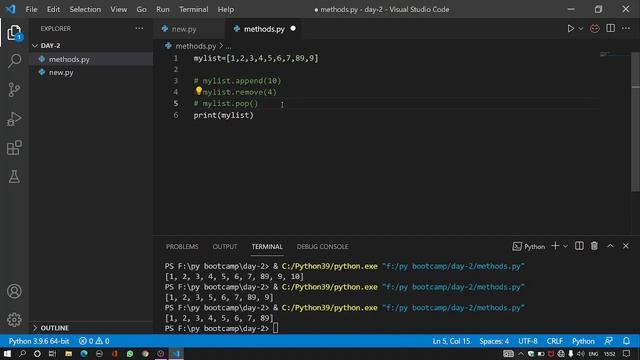Open the Windows Start menu
The width and height of the screenshot is (640, 360).
7,353
